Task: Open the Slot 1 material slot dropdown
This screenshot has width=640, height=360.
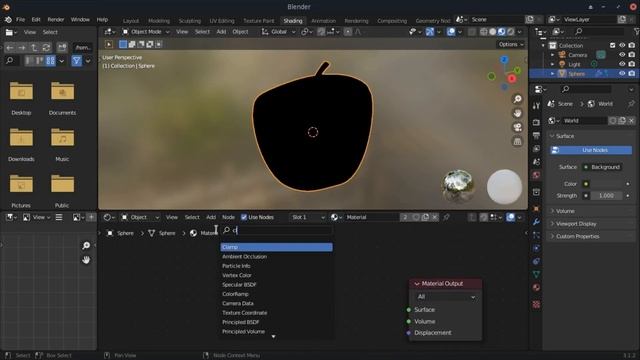Action: point(307,217)
